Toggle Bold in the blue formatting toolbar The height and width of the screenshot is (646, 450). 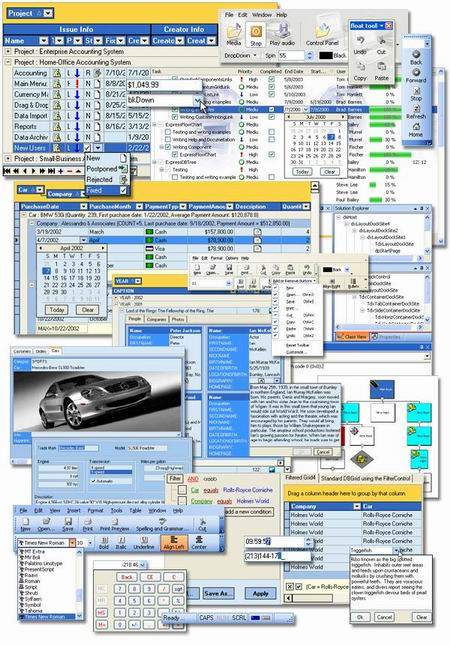point(104,541)
